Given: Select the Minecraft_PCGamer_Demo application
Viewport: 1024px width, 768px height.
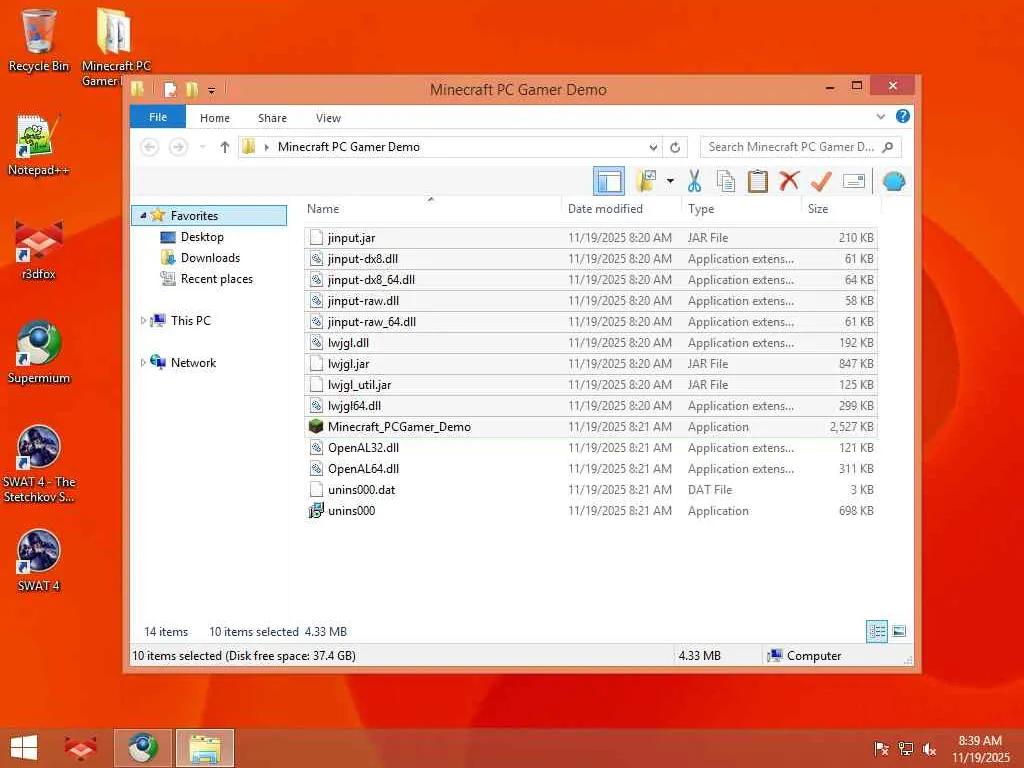Looking at the screenshot, I should [x=590, y=426].
